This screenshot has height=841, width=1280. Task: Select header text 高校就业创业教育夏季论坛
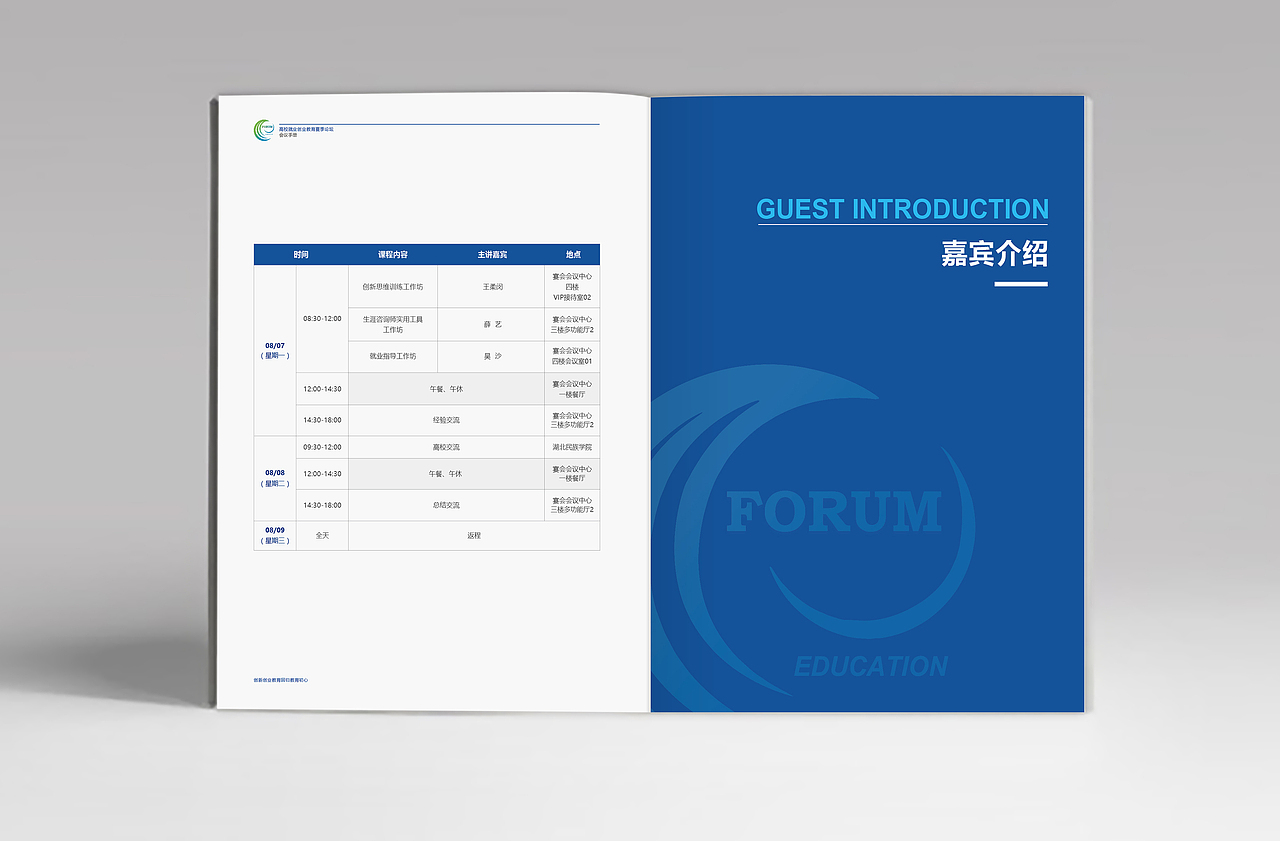(x=306, y=129)
